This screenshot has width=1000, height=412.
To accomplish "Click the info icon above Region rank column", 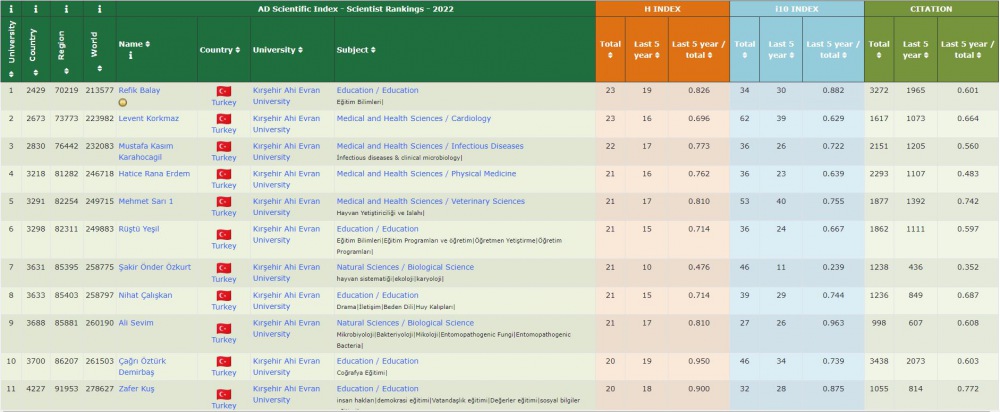I will [x=66, y=9].
